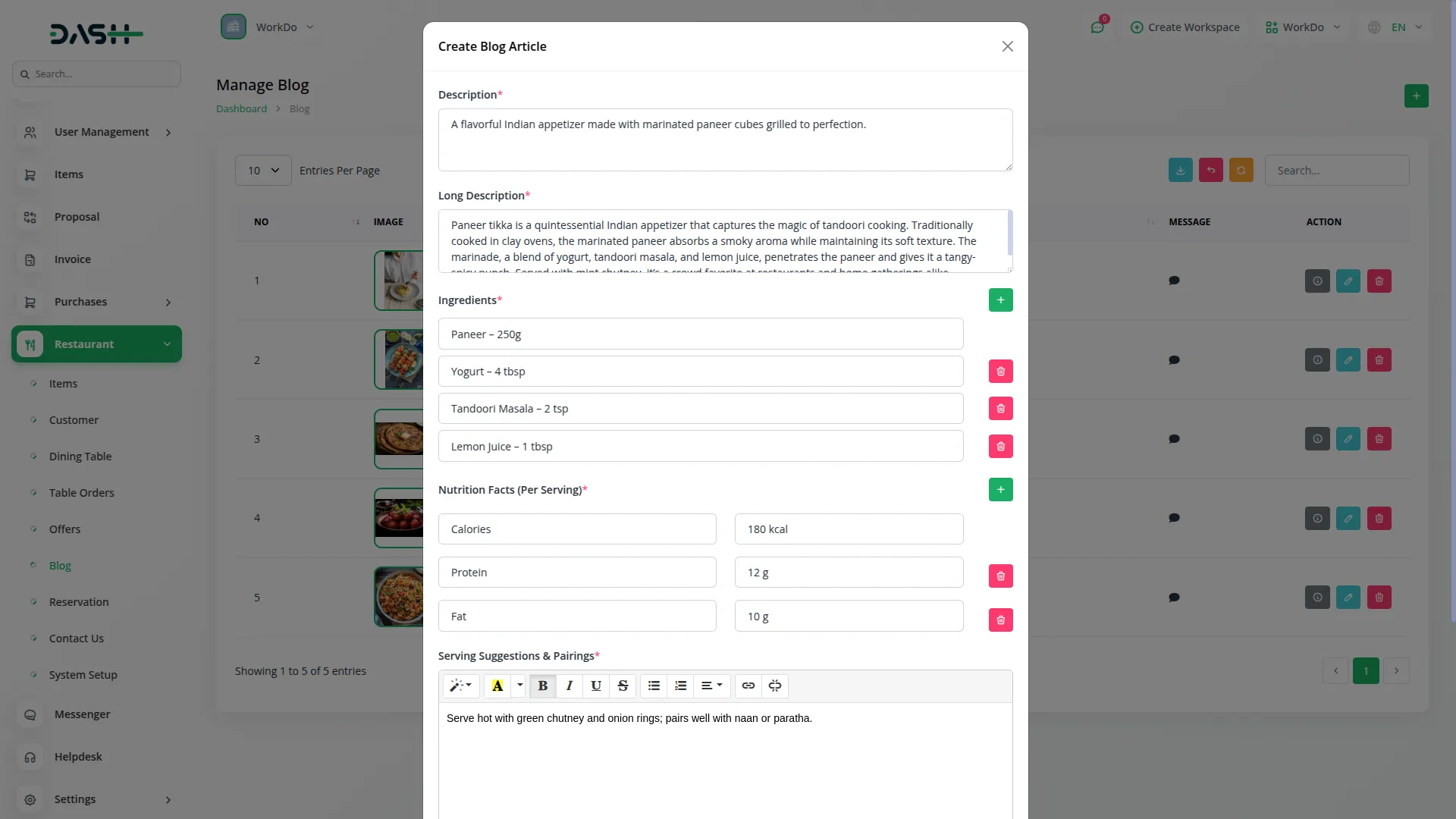Pick a font color with the yellow swatch
Viewport: 1456px width, 819px height.
pyautogui.click(x=497, y=686)
